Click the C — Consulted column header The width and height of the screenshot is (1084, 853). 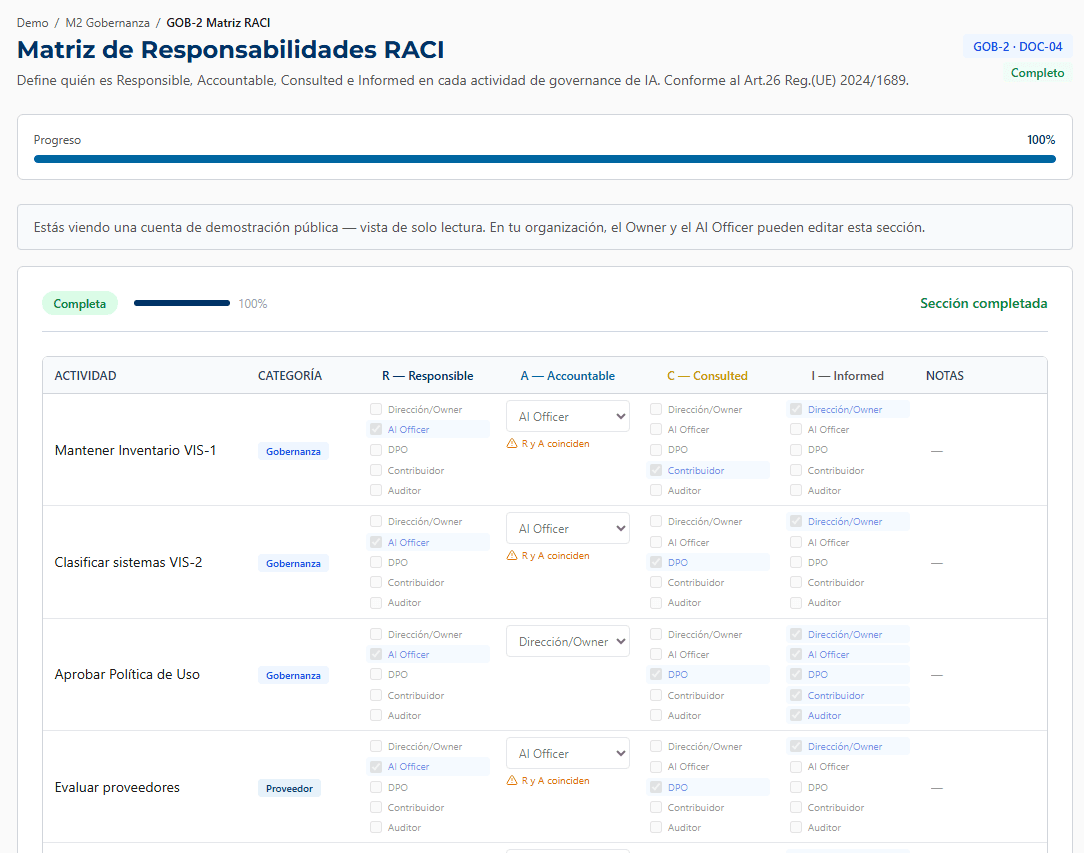(x=707, y=376)
